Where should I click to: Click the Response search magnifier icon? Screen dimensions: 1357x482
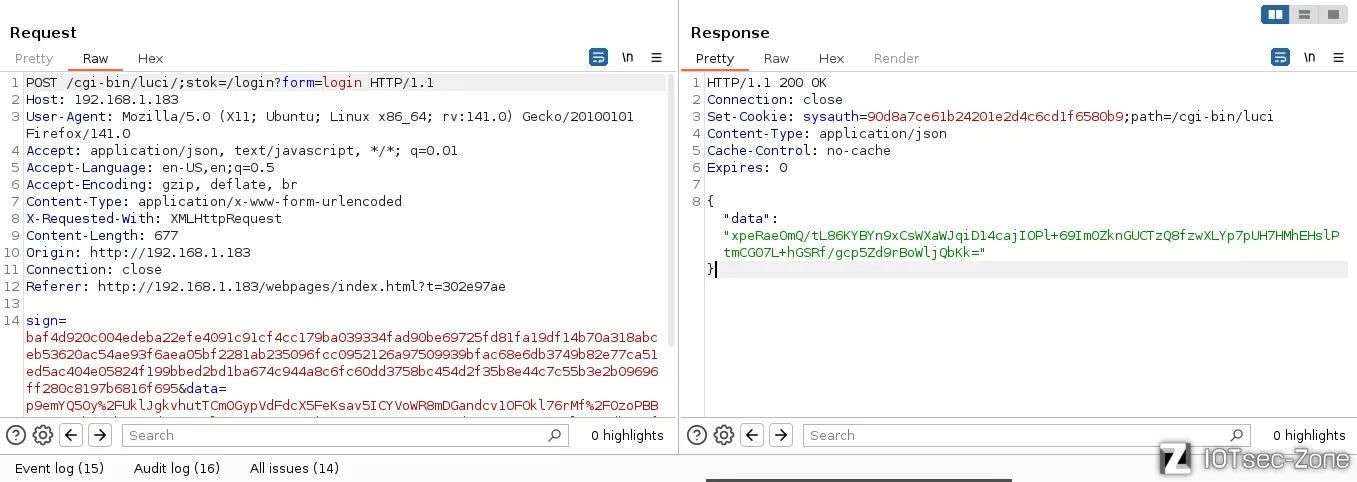1237,435
